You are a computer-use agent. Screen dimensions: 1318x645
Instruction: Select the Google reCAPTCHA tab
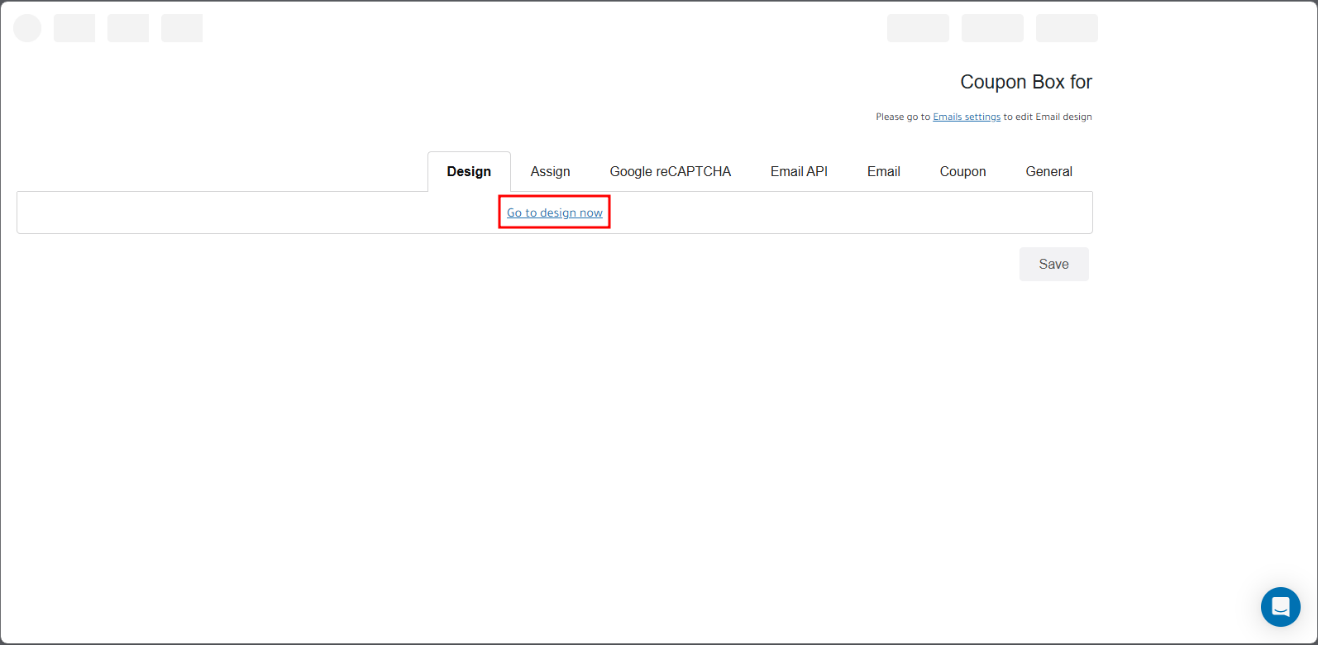pyautogui.click(x=670, y=172)
